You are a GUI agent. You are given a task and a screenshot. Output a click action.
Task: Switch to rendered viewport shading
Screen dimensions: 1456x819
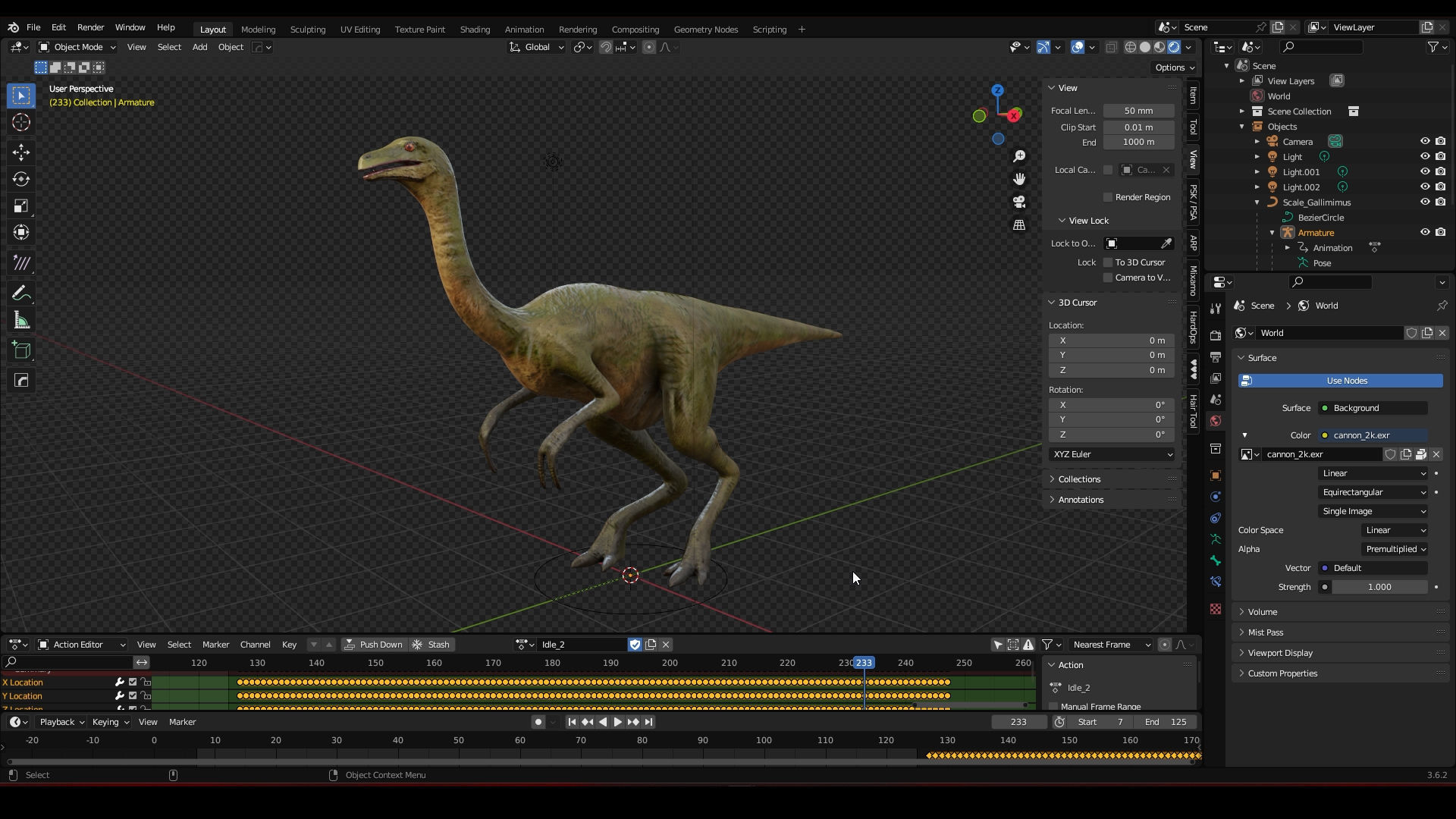pos(1174,47)
